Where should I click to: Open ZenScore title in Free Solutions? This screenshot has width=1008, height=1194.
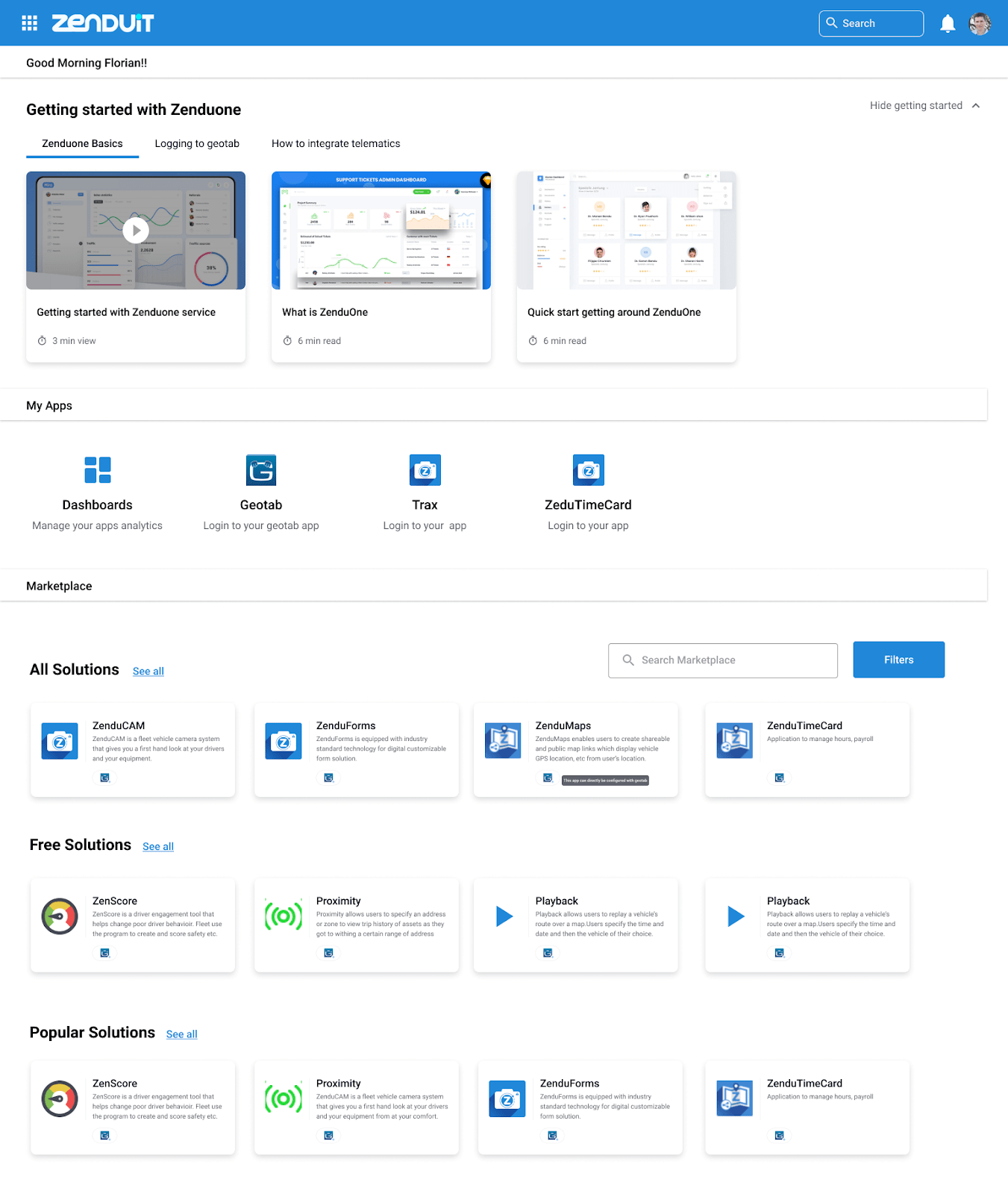pyautogui.click(x=115, y=901)
